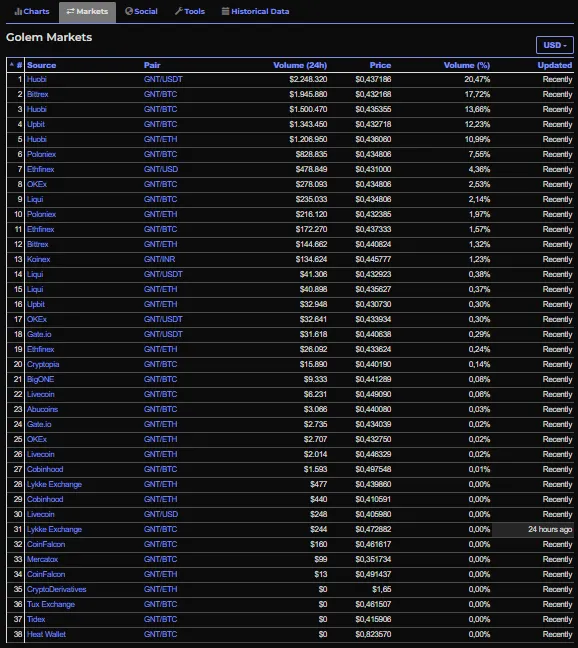The image size is (578, 648).
Task: Open OKEx source link in row 8
Action: 37,184
